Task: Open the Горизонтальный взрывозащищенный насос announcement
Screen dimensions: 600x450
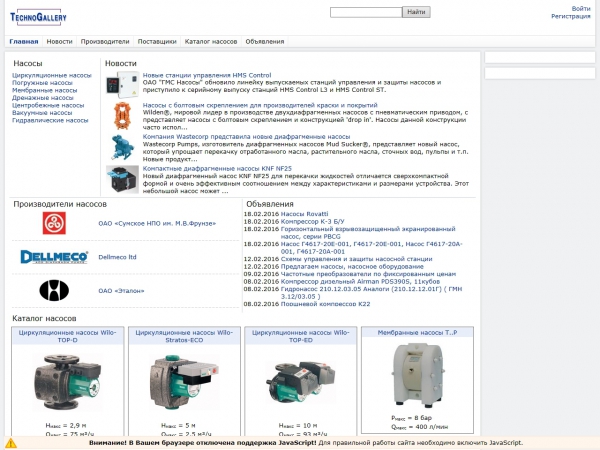Action: pos(368,233)
